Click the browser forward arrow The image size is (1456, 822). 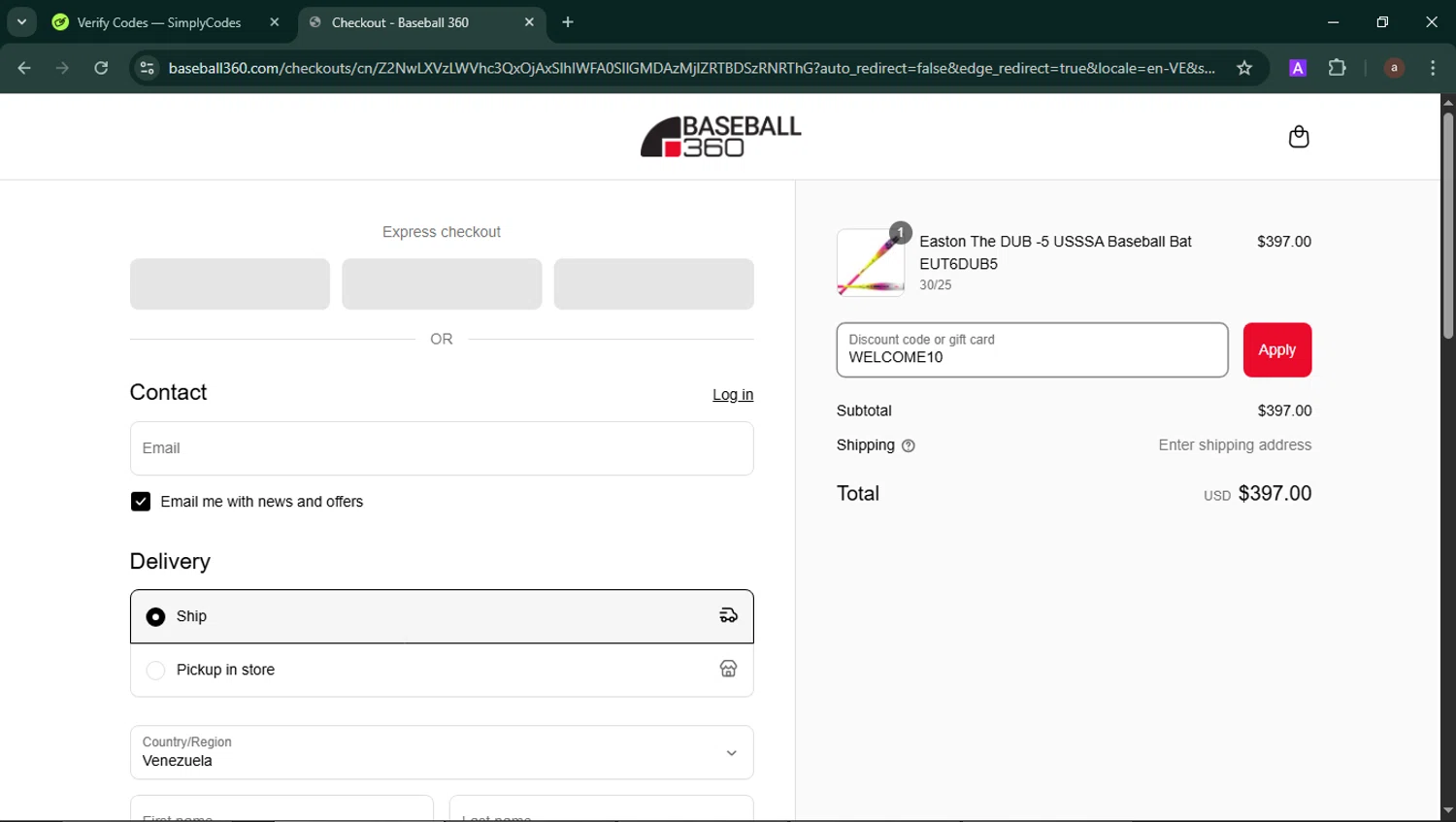[63, 68]
